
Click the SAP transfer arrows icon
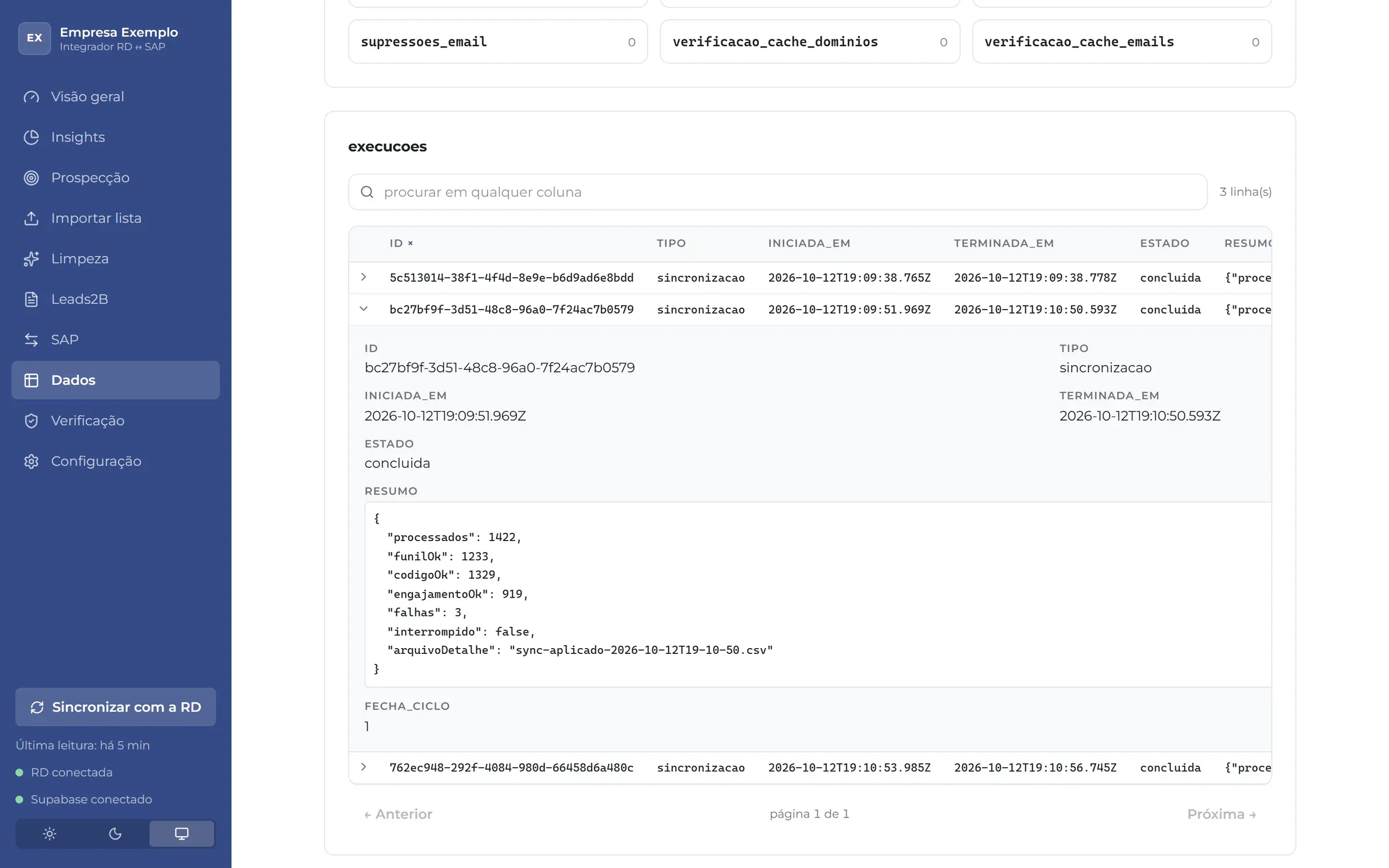click(x=31, y=340)
